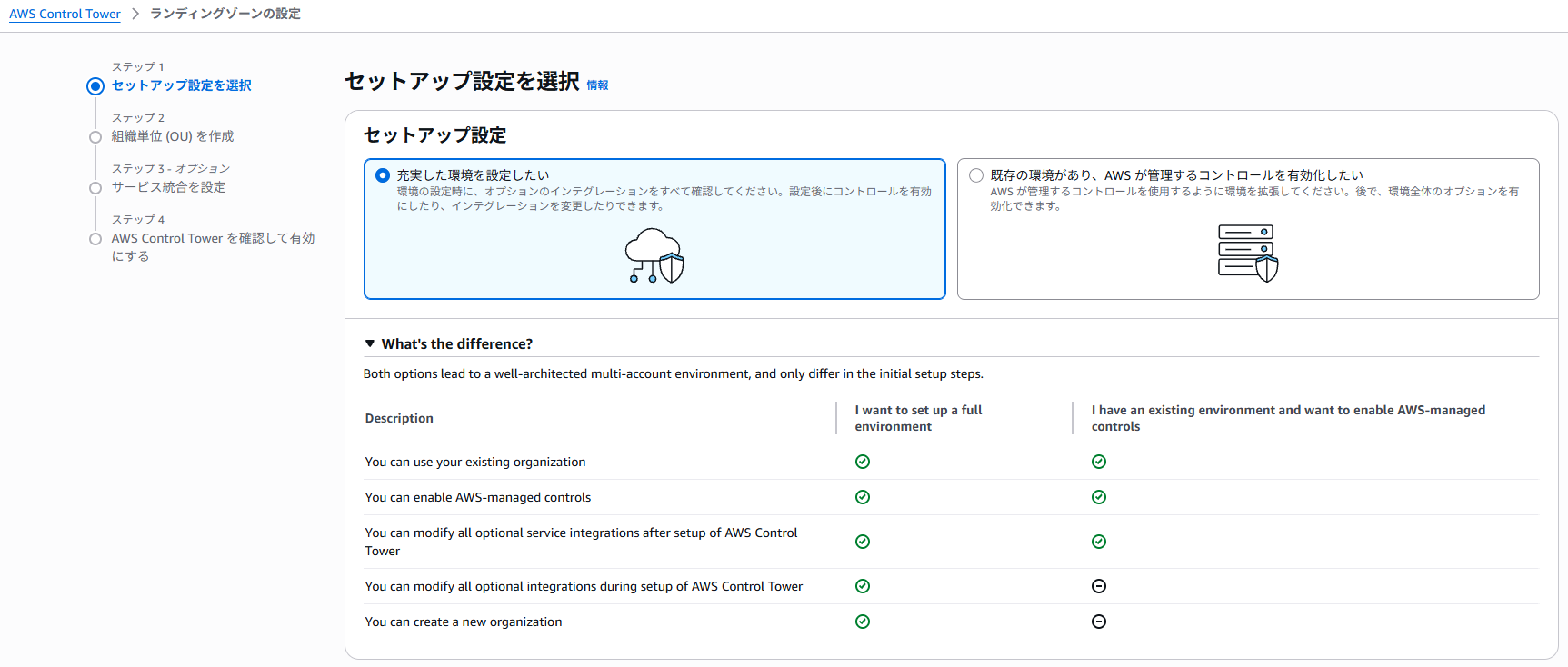Click 'I want to set up a full environment' header
The height and width of the screenshot is (667, 1568).
[918, 418]
